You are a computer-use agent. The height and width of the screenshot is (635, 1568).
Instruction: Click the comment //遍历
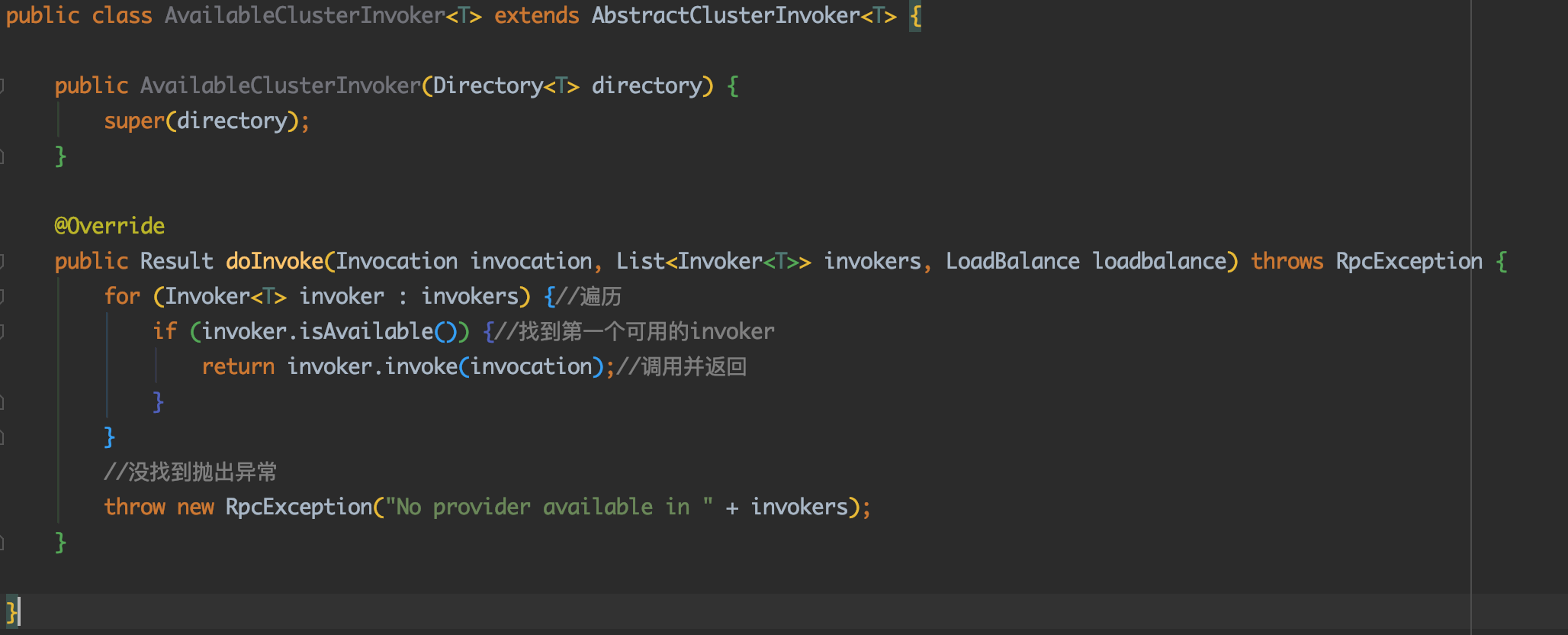589,296
